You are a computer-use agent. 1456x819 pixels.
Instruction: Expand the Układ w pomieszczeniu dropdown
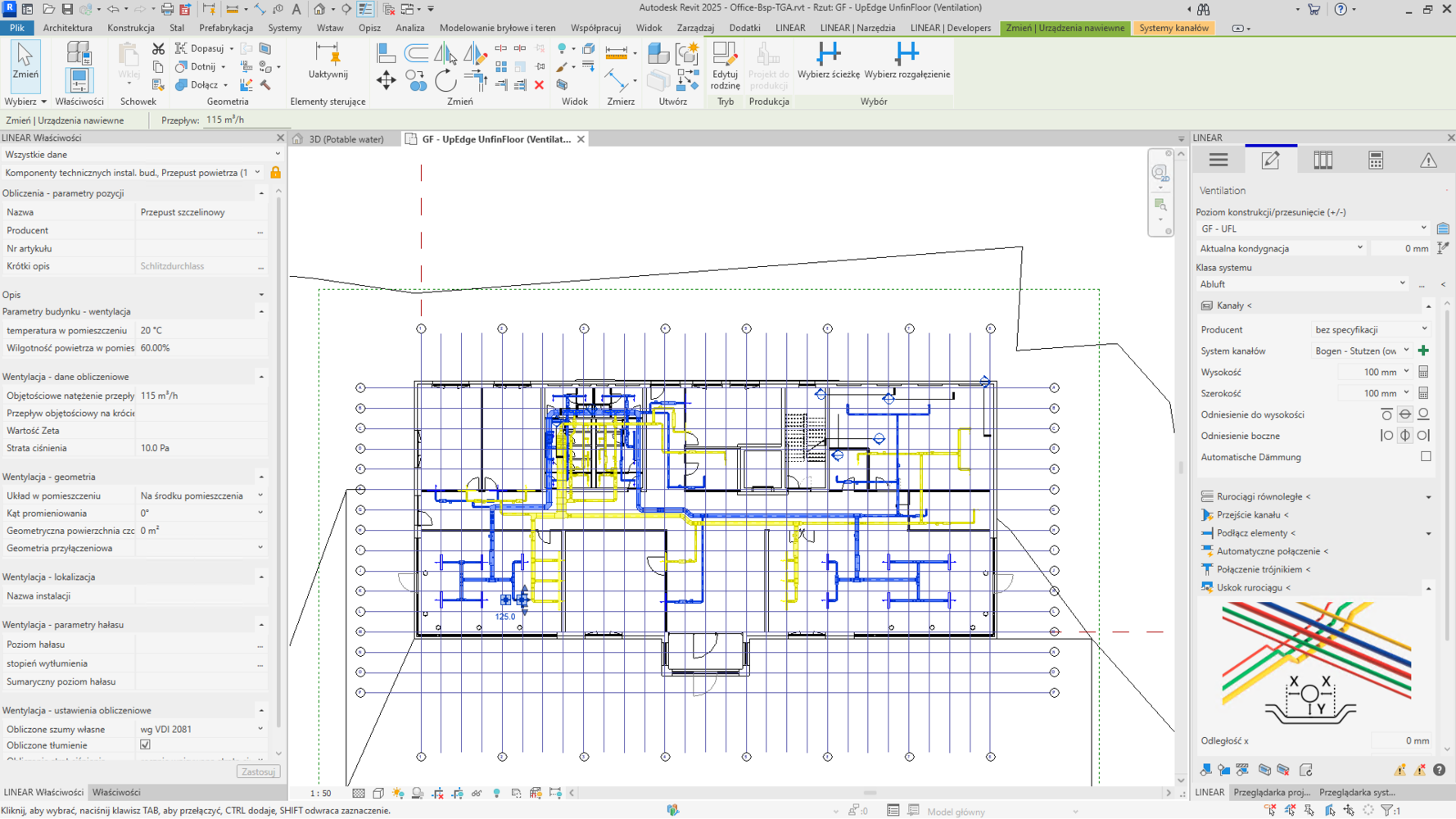coord(260,495)
